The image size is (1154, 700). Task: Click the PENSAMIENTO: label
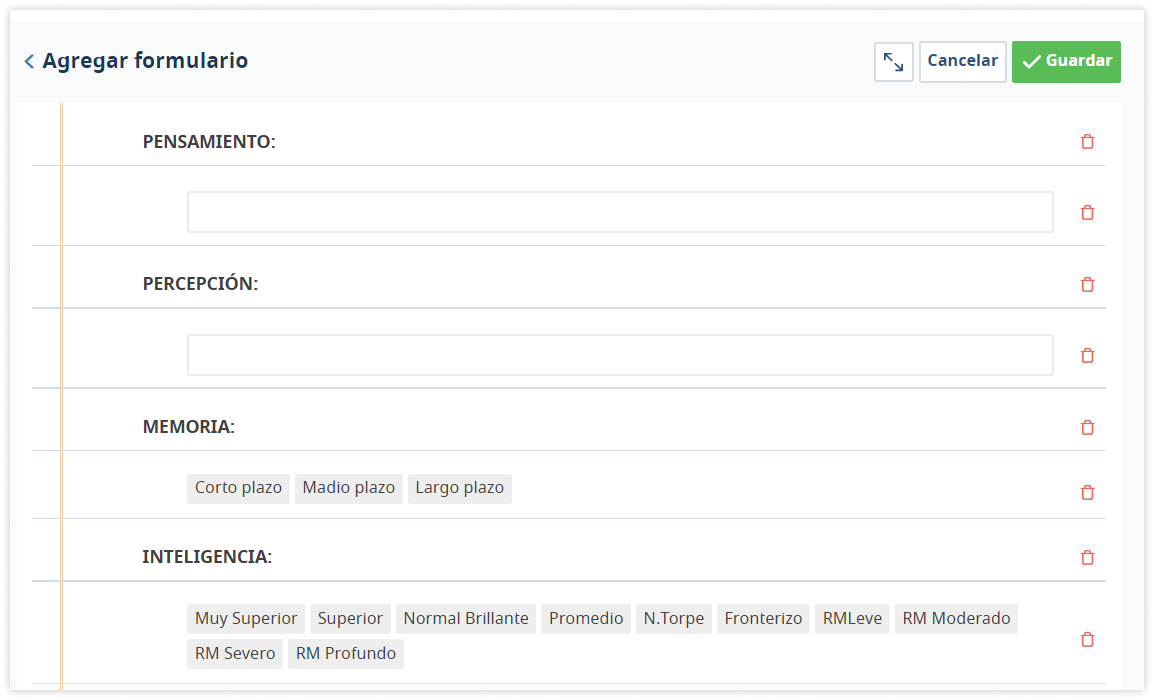pyautogui.click(x=209, y=141)
